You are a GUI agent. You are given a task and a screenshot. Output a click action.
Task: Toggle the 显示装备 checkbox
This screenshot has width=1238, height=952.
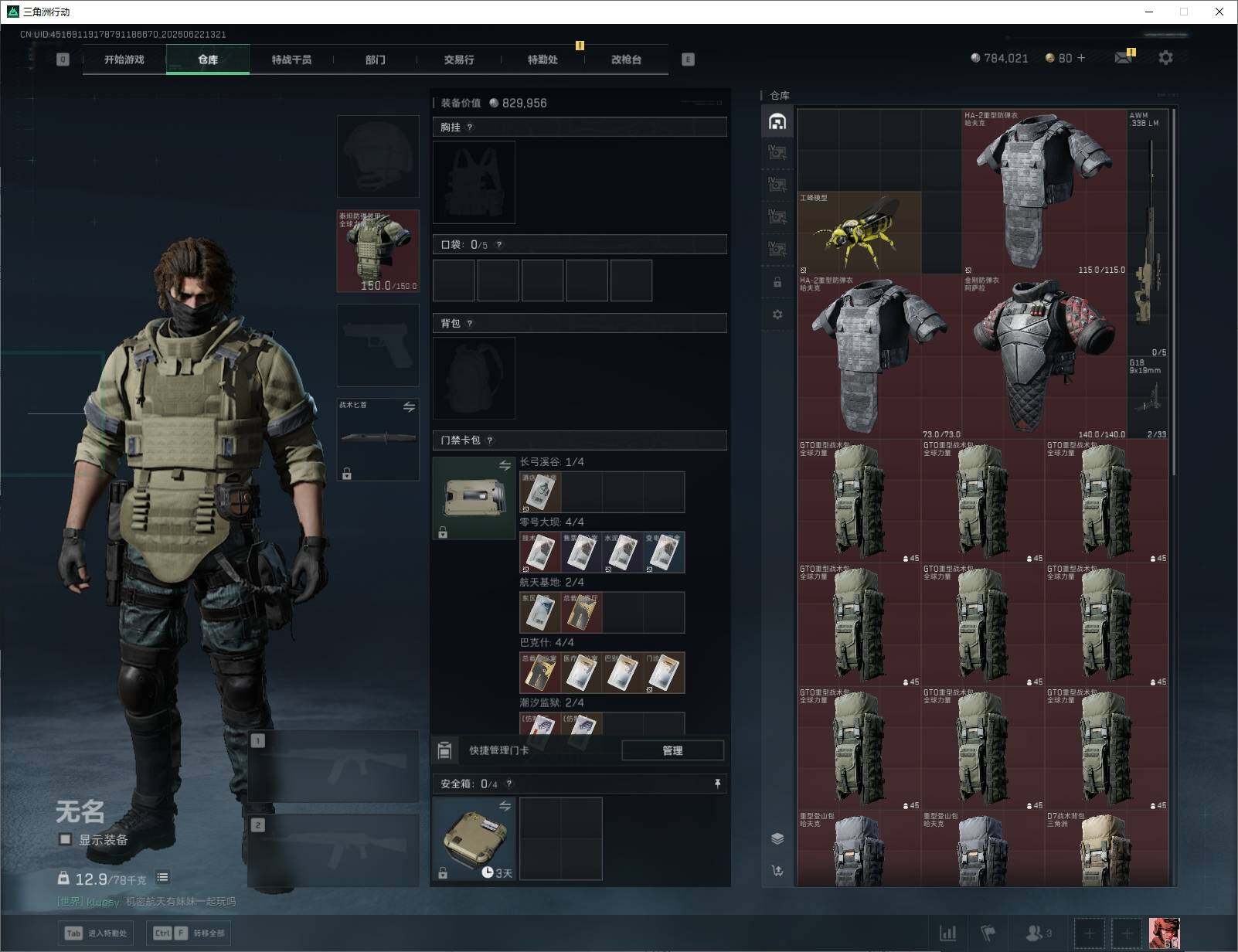[x=66, y=839]
